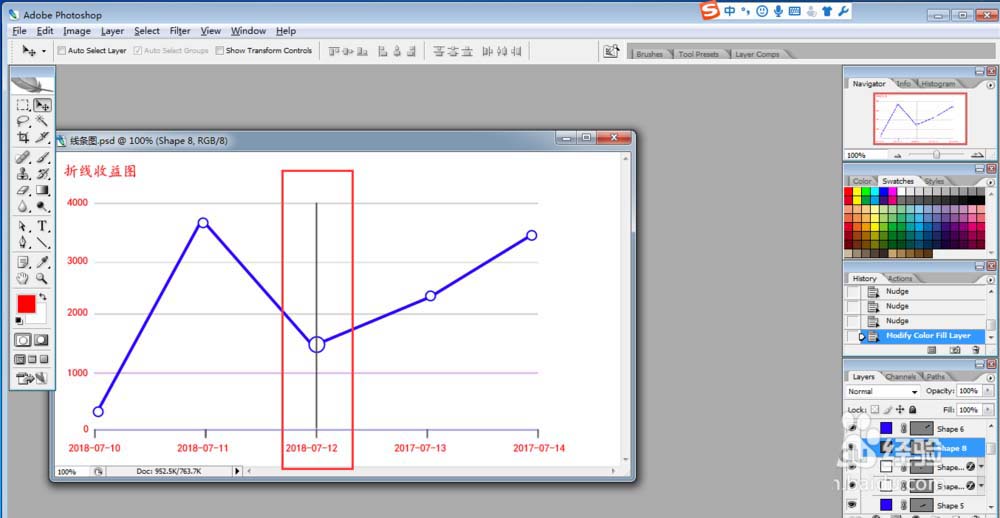The width and height of the screenshot is (1000, 518).
Task: Open the Brushes palette well tab
Action: (x=649, y=54)
